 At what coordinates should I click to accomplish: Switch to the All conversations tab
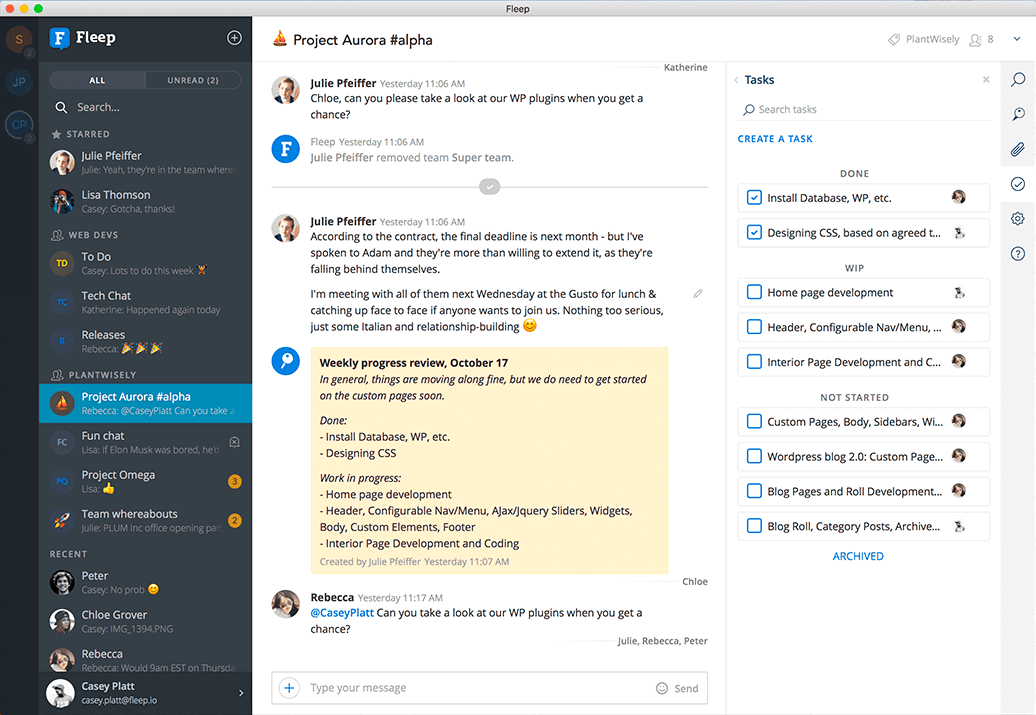coord(97,80)
